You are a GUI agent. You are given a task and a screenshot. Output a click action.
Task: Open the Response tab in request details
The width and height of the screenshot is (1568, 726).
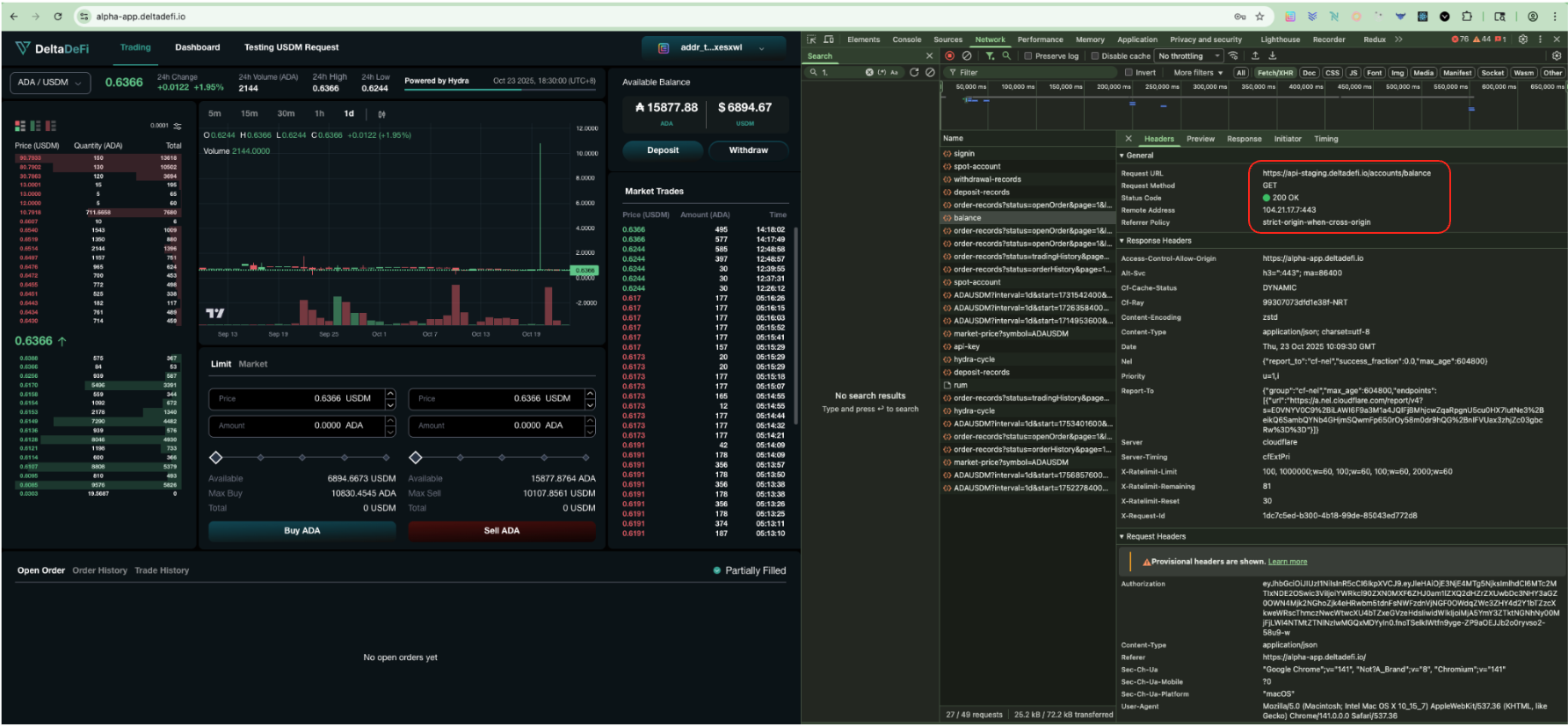point(1244,139)
